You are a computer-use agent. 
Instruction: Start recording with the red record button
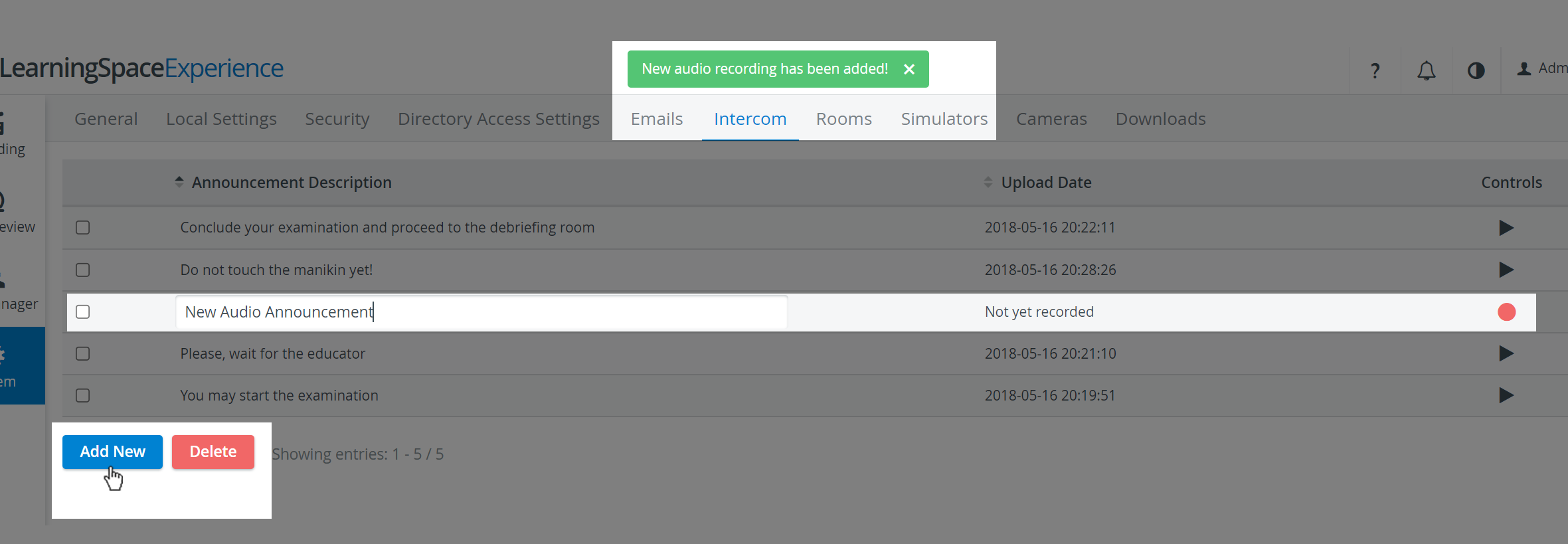(x=1507, y=312)
